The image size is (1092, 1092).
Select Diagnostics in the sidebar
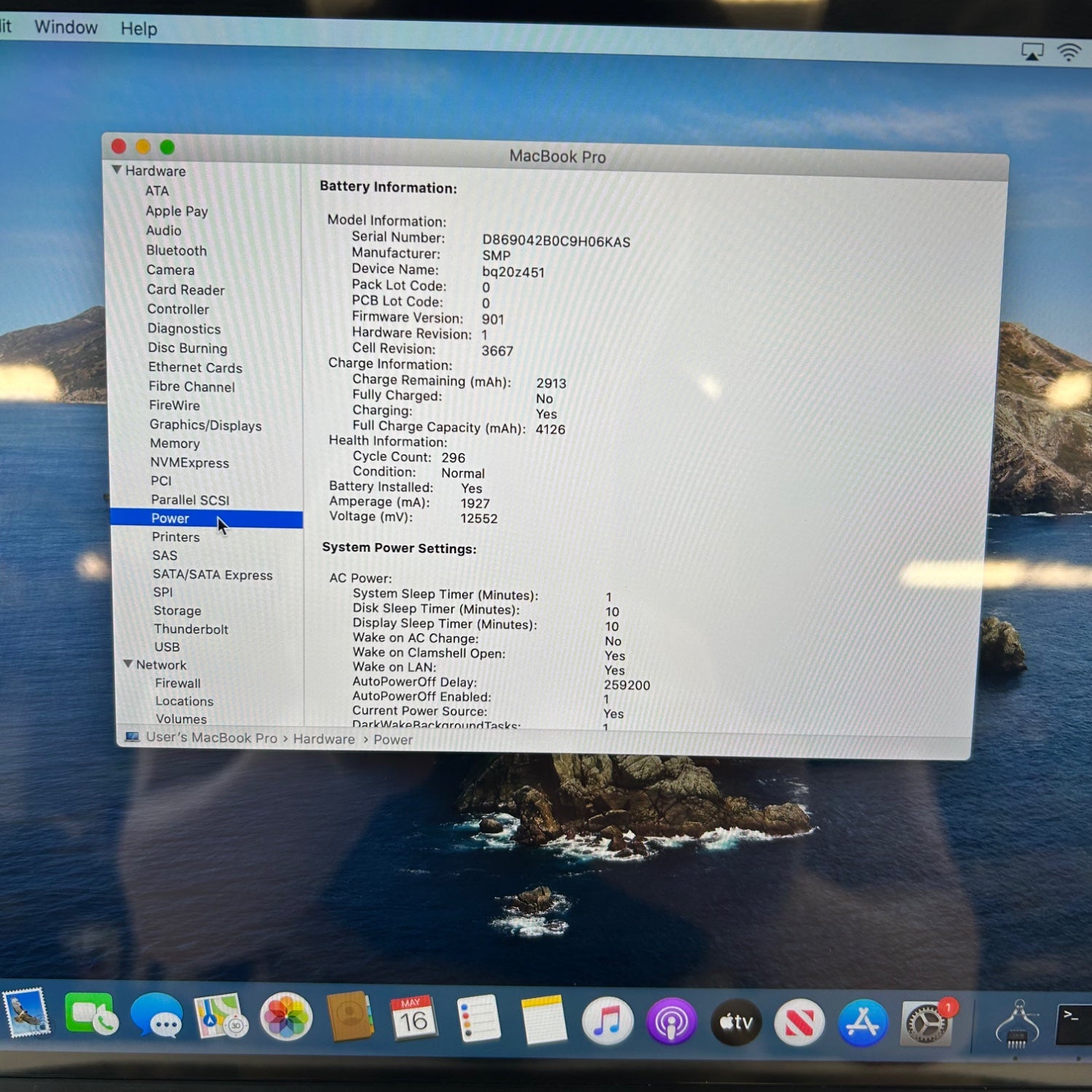[x=184, y=329]
